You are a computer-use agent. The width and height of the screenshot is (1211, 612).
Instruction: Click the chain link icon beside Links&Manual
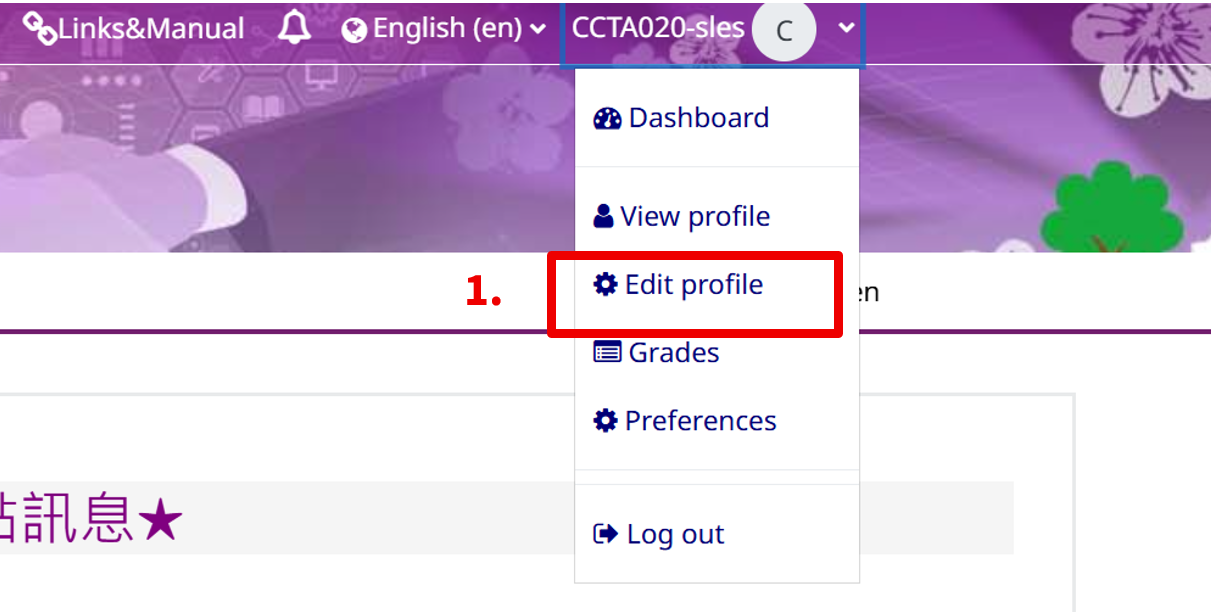[39, 29]
